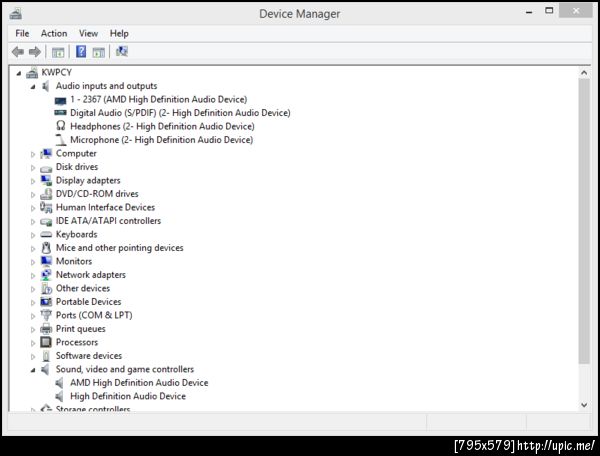Click the Sound, video and game controllers icon

point(46,369)
